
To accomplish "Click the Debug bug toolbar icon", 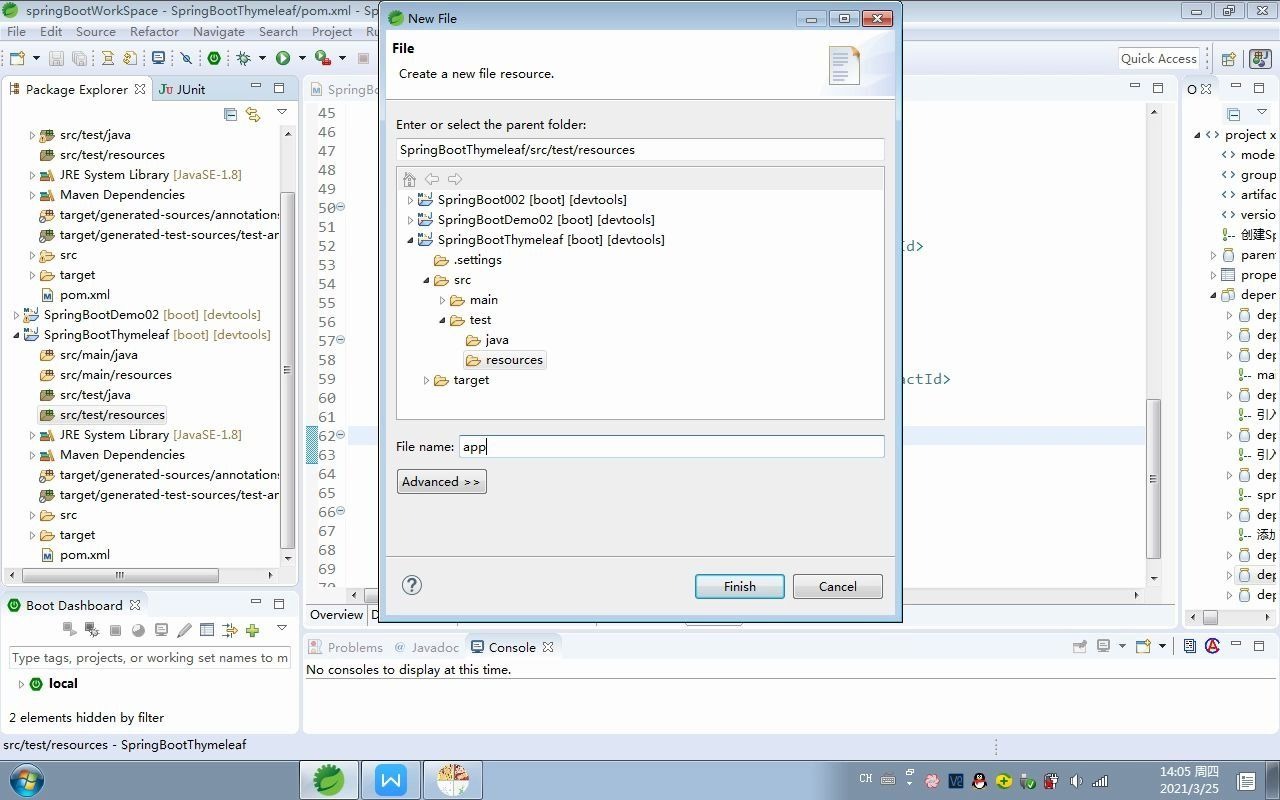I will [x=243, y=58].
